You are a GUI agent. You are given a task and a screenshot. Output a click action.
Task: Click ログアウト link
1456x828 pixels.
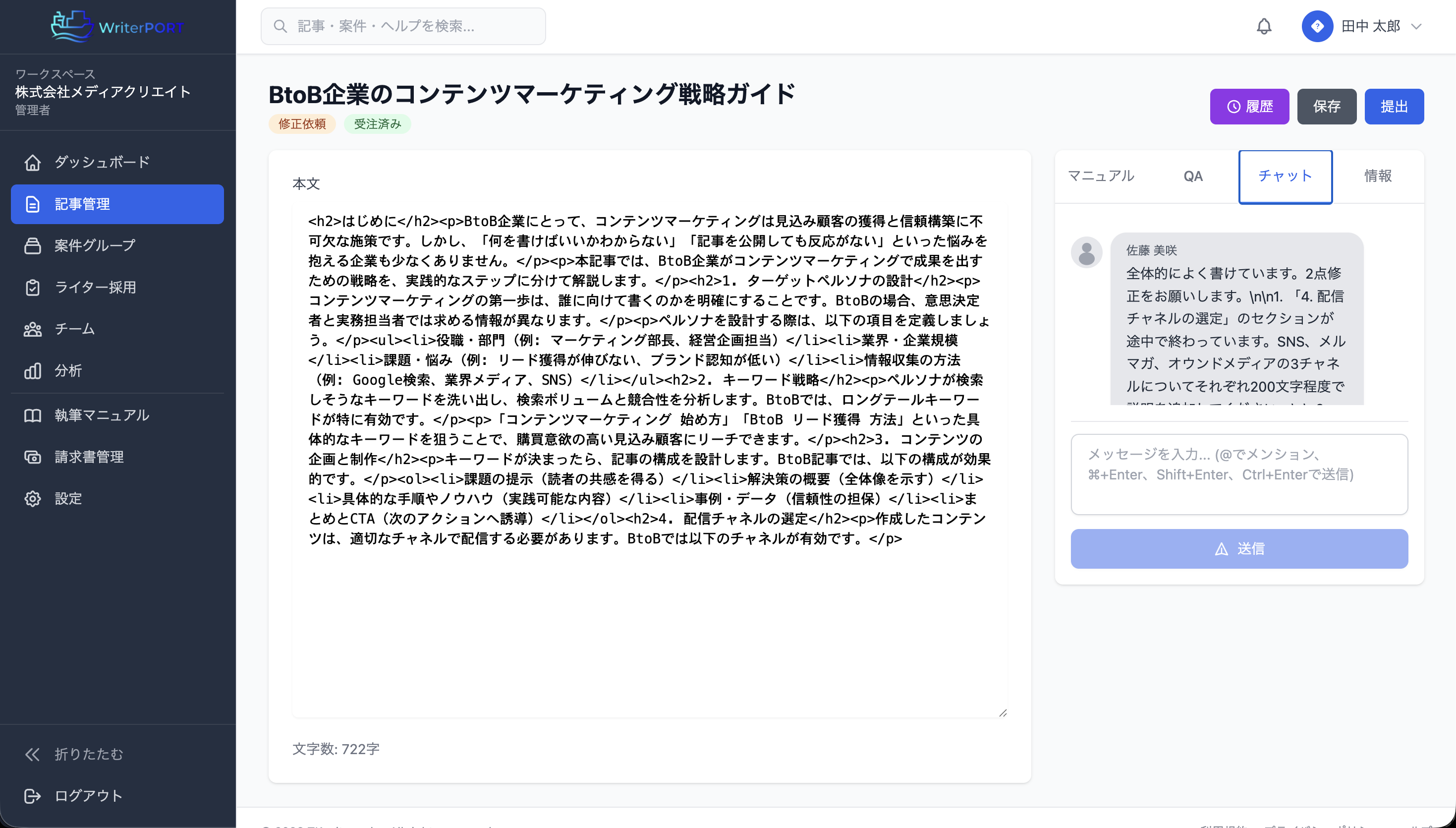tap(117, 796)
